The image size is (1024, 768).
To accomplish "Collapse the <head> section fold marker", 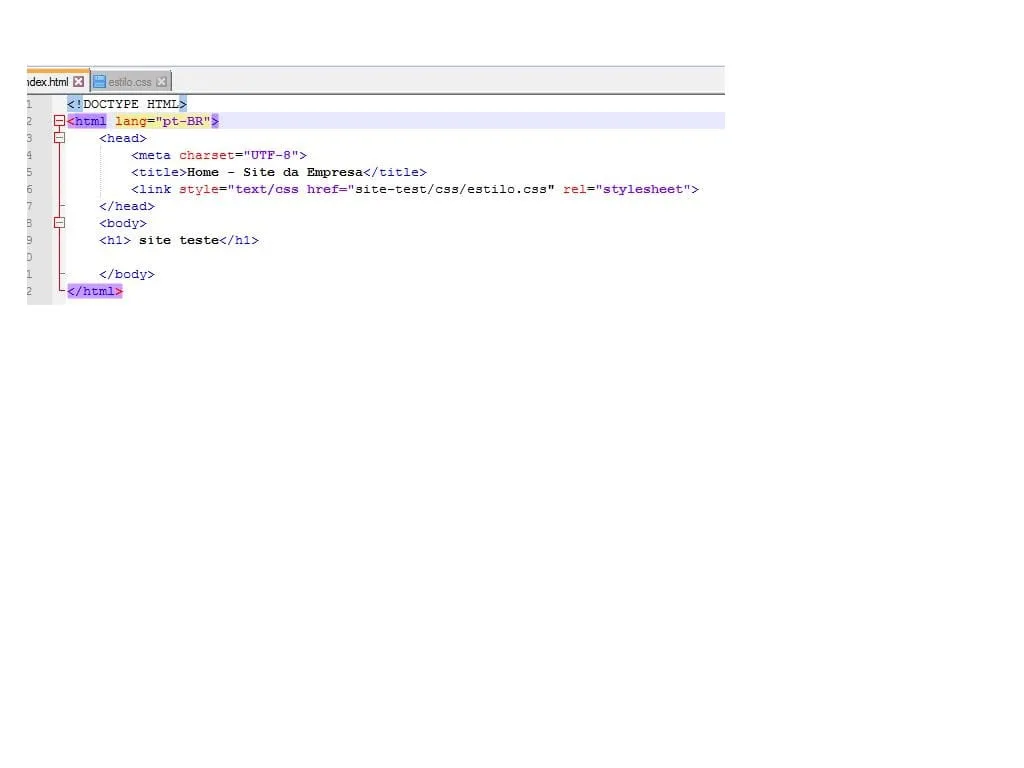I will pos(59,138).
